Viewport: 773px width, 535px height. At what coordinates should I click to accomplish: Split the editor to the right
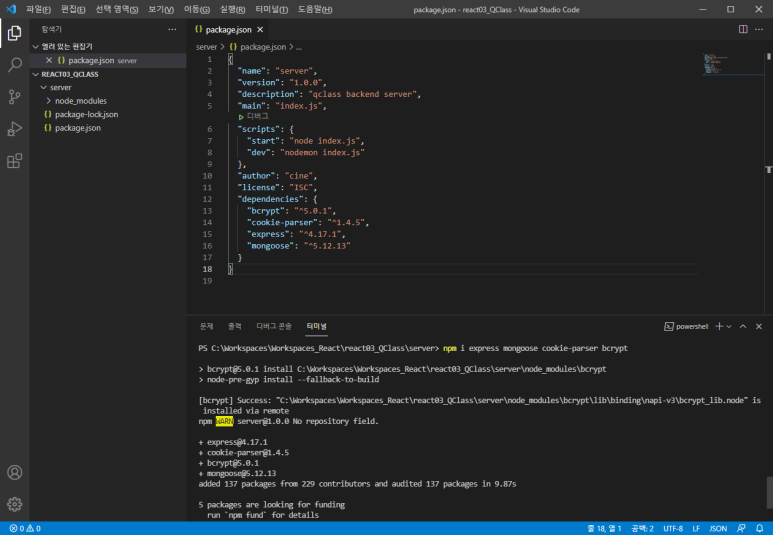743,30
